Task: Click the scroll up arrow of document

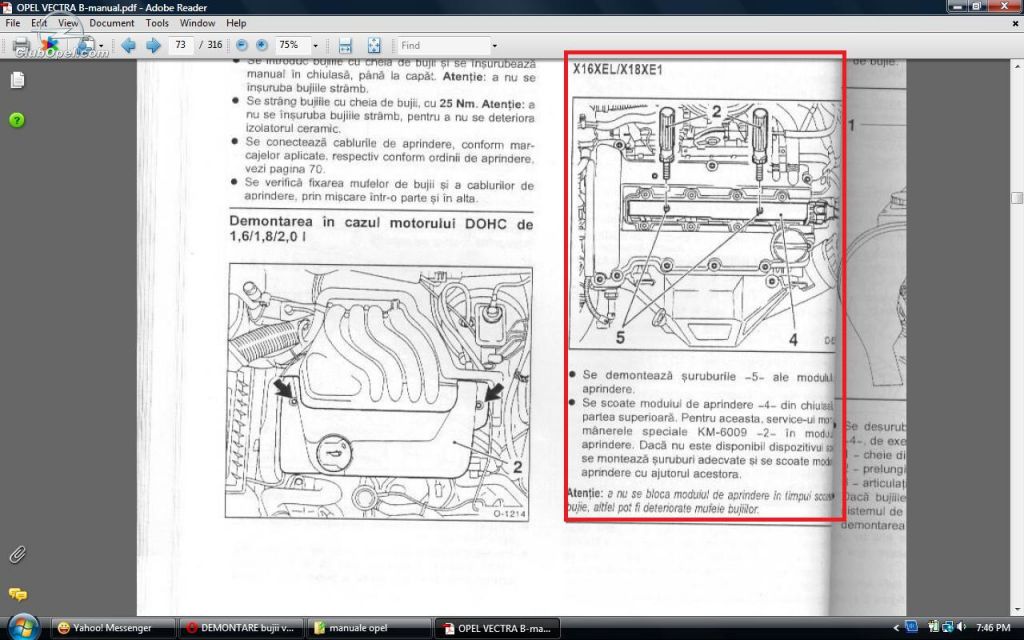Action: (1017, 67)
